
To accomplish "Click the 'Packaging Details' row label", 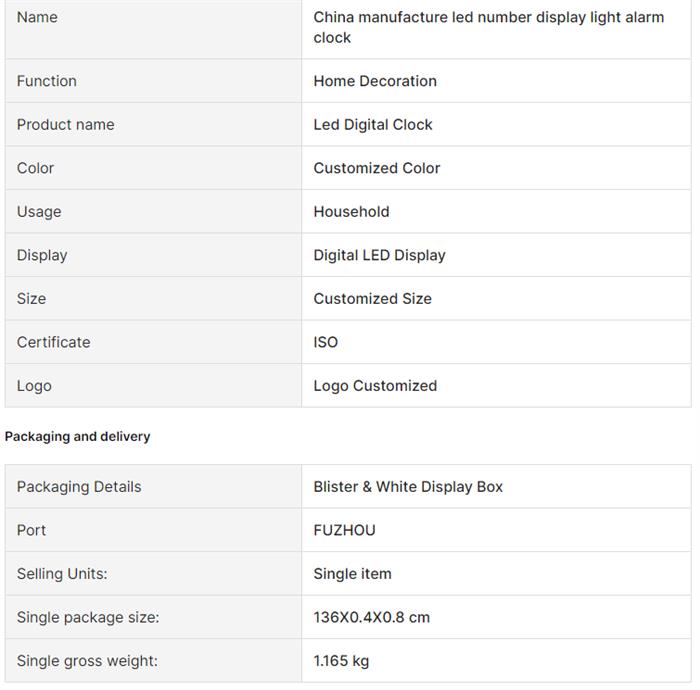I will (x=79, y=487).
